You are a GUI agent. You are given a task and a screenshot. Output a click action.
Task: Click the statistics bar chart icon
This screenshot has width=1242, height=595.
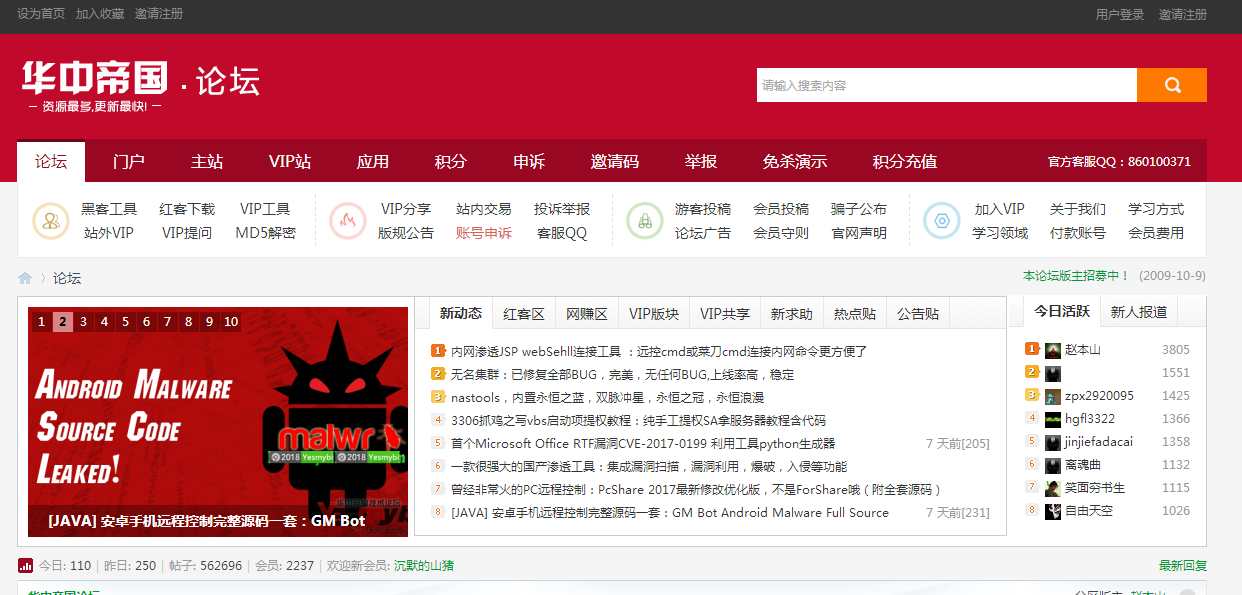(x=26, y=566)
